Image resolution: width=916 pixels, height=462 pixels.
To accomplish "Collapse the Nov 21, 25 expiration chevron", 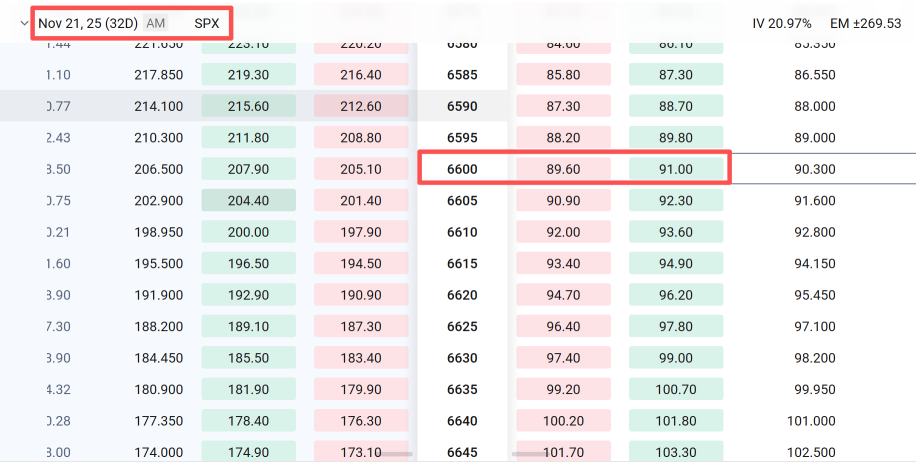I will 24,23.
